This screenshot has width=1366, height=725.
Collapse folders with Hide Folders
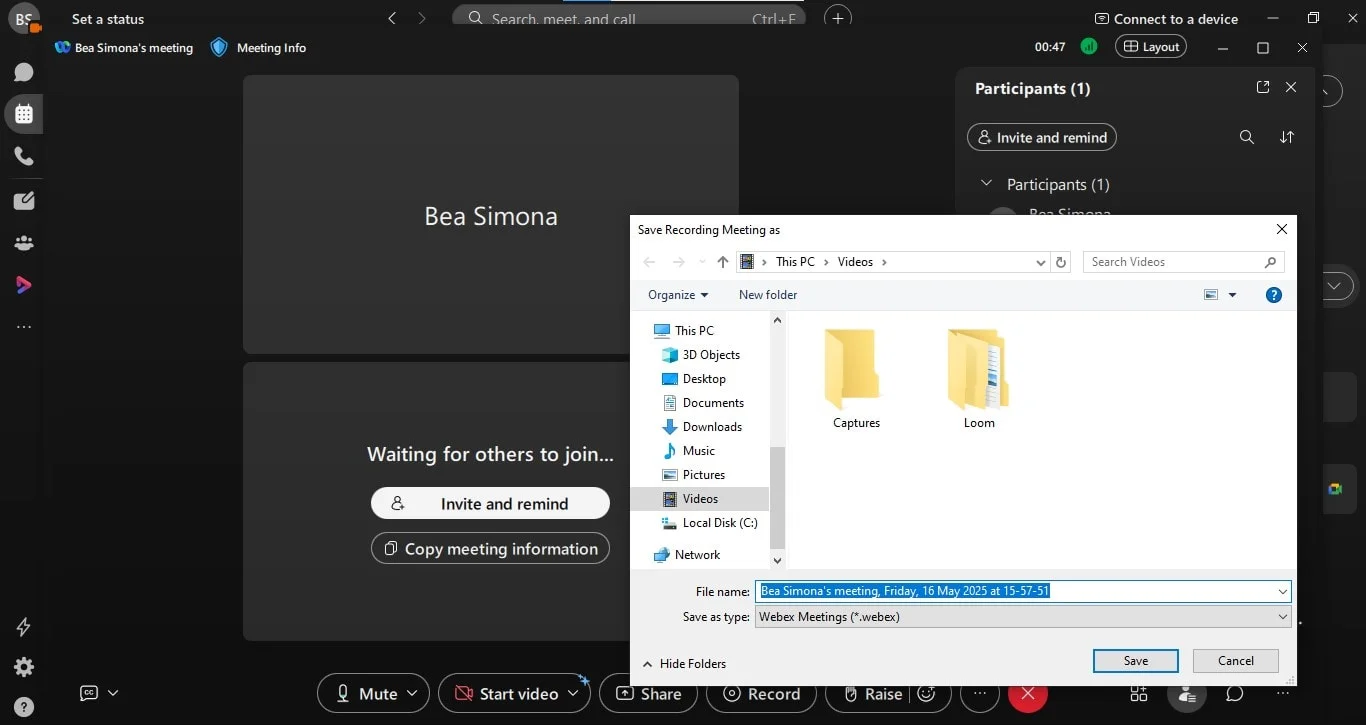pyautogui.click(x=684, y=664)
